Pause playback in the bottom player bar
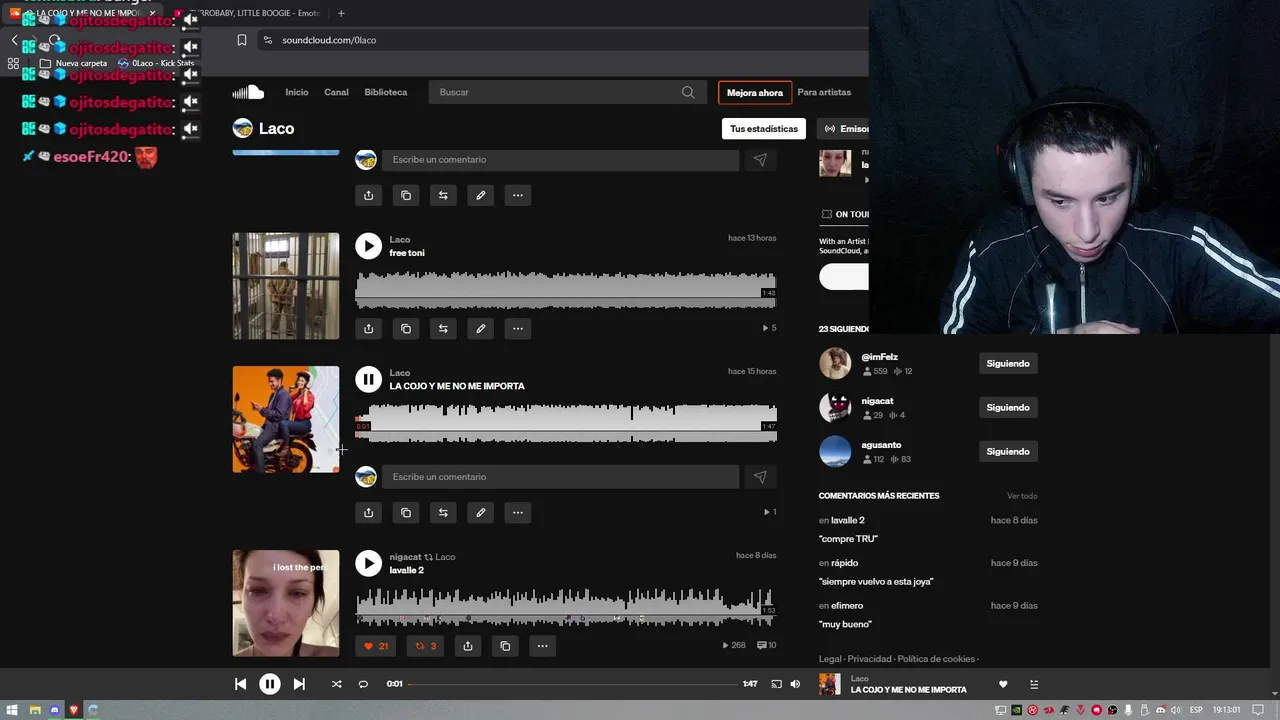Screen dimensions: 1280x720 pyautogui.click(x=270, y=684)
